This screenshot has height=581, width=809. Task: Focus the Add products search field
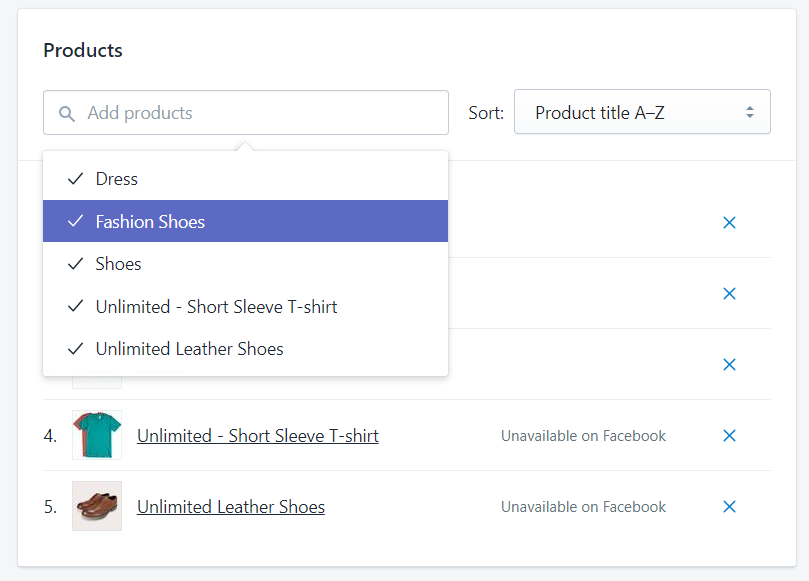pos(246,112)
